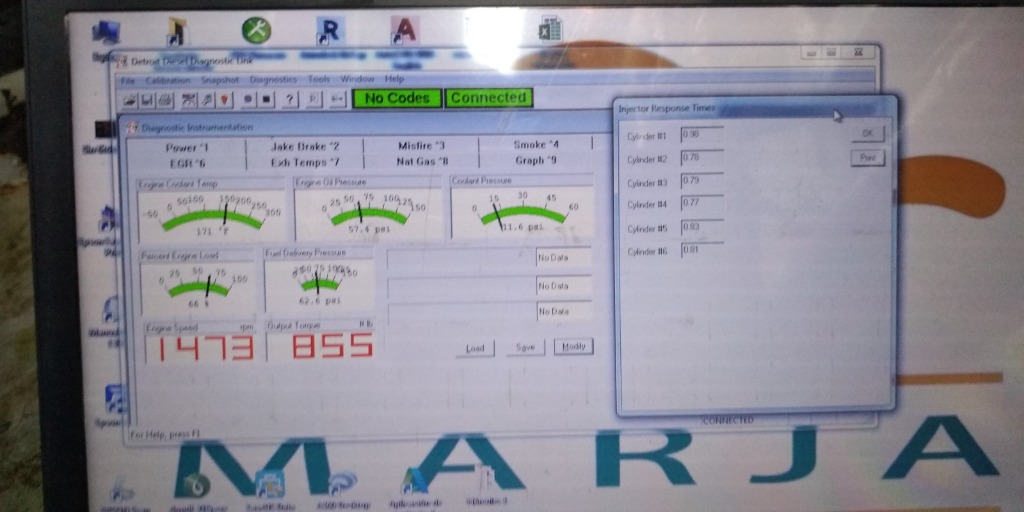
Task: Click the question mark help icon
Action: [291, 100]
